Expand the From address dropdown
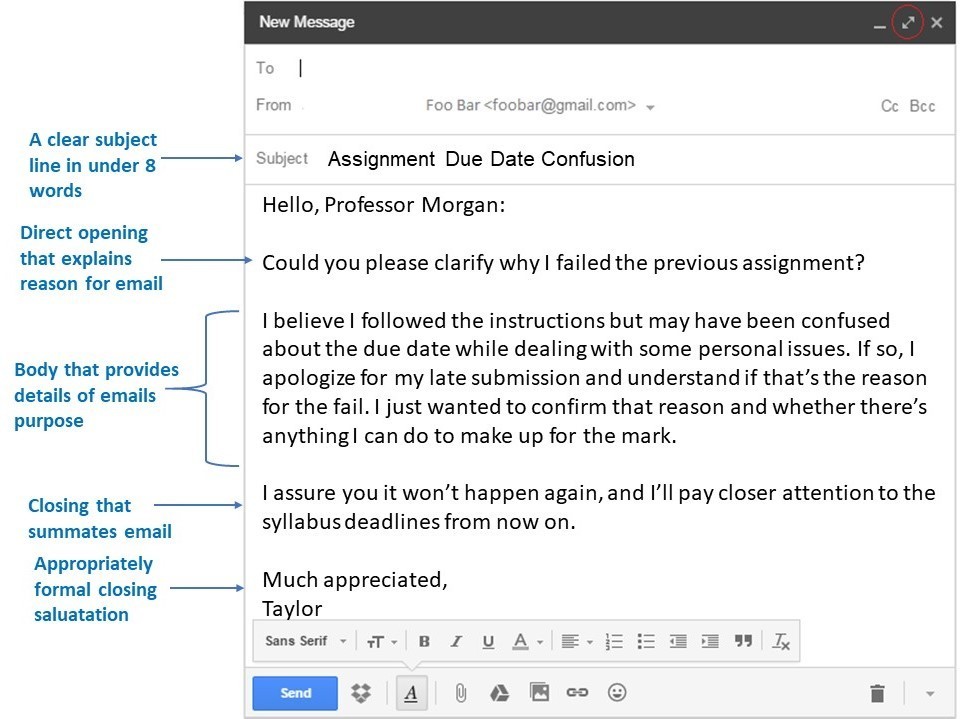This screenshot has height=719, width=974. point(650,107)
